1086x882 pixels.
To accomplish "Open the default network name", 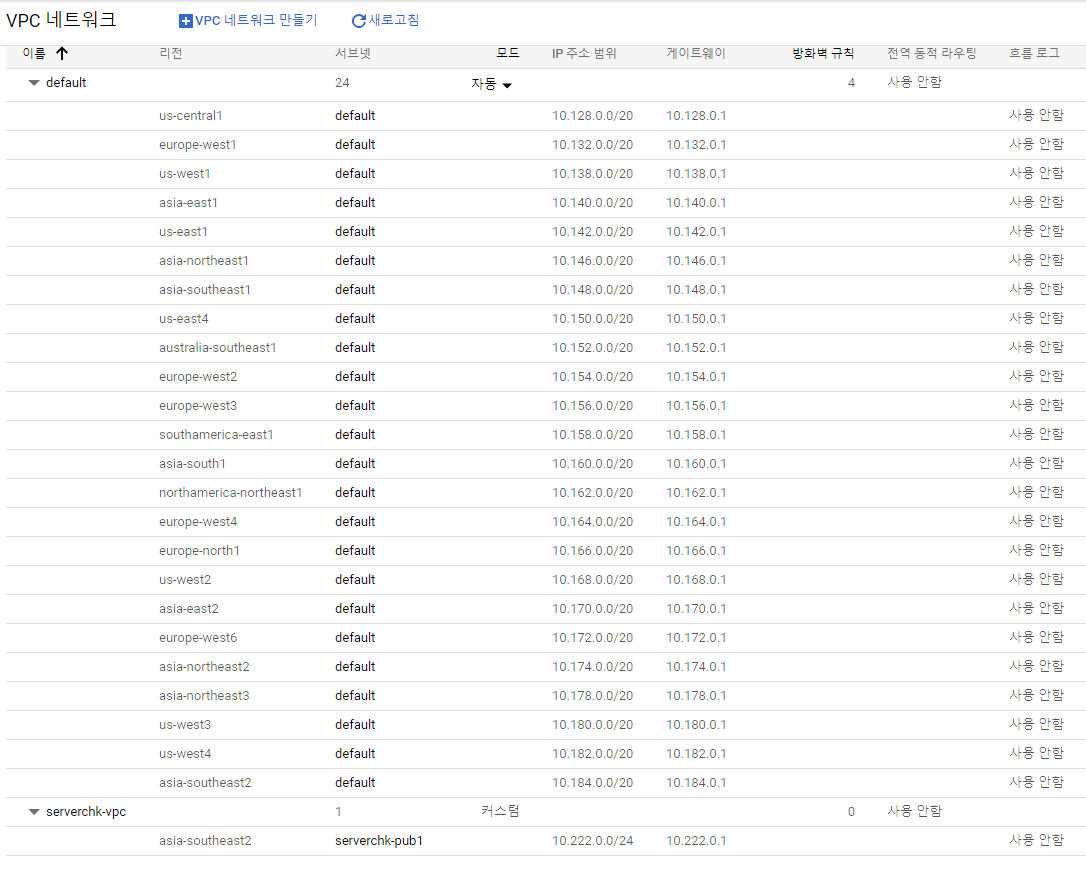I will tap(66, 82).
